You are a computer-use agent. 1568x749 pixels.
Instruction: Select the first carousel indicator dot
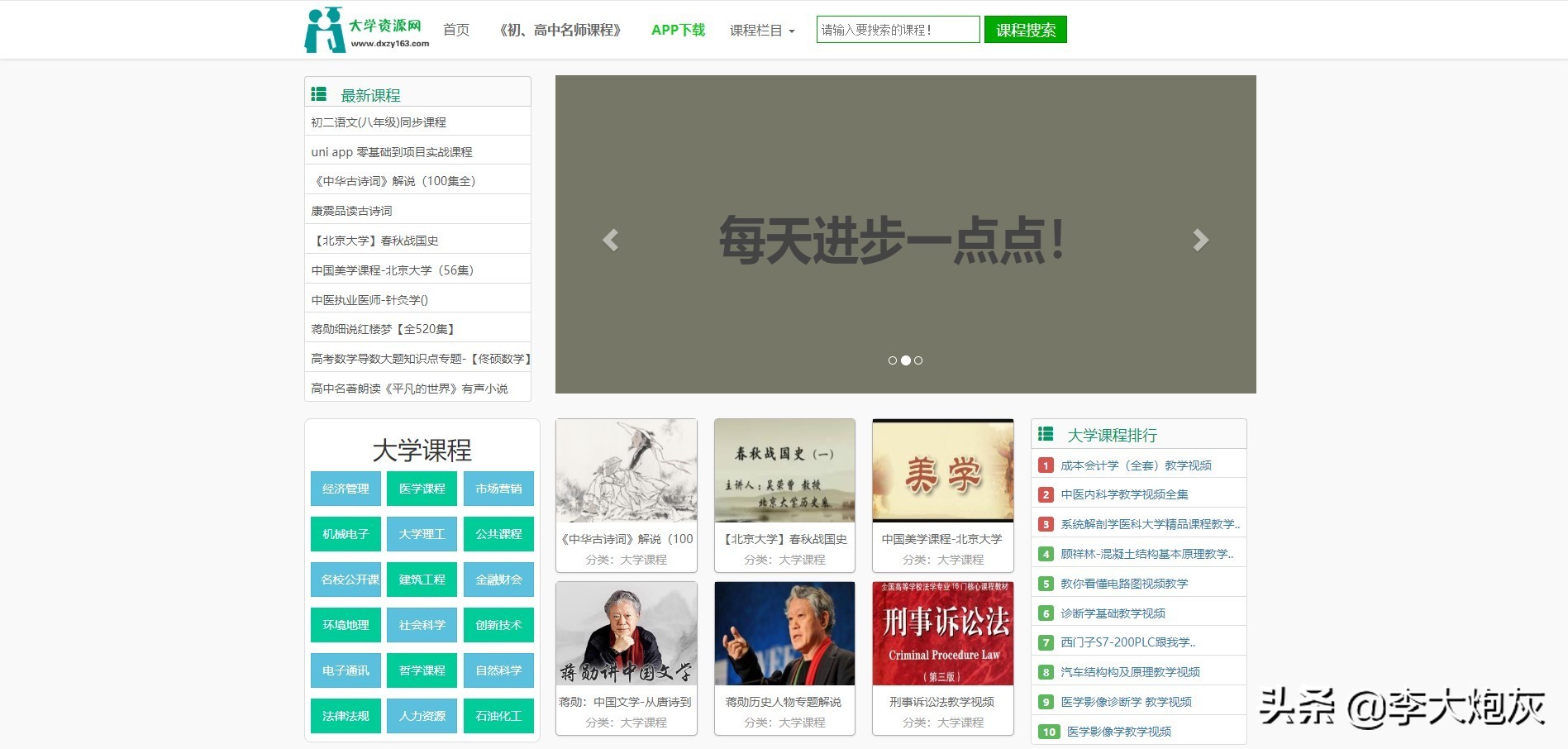pos(893,360)
